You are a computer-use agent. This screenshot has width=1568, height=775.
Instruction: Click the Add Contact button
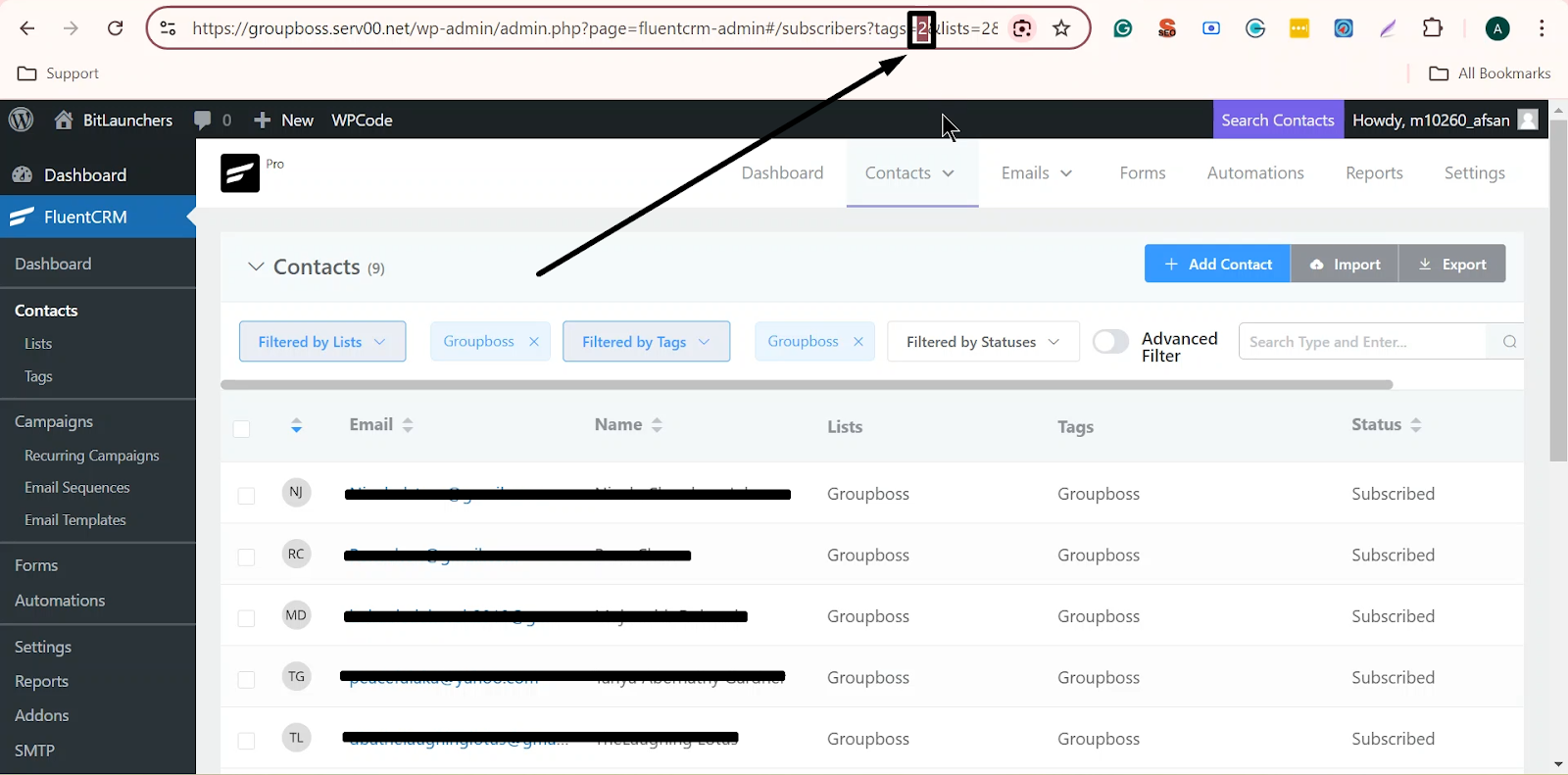(x=1217, y=264)
